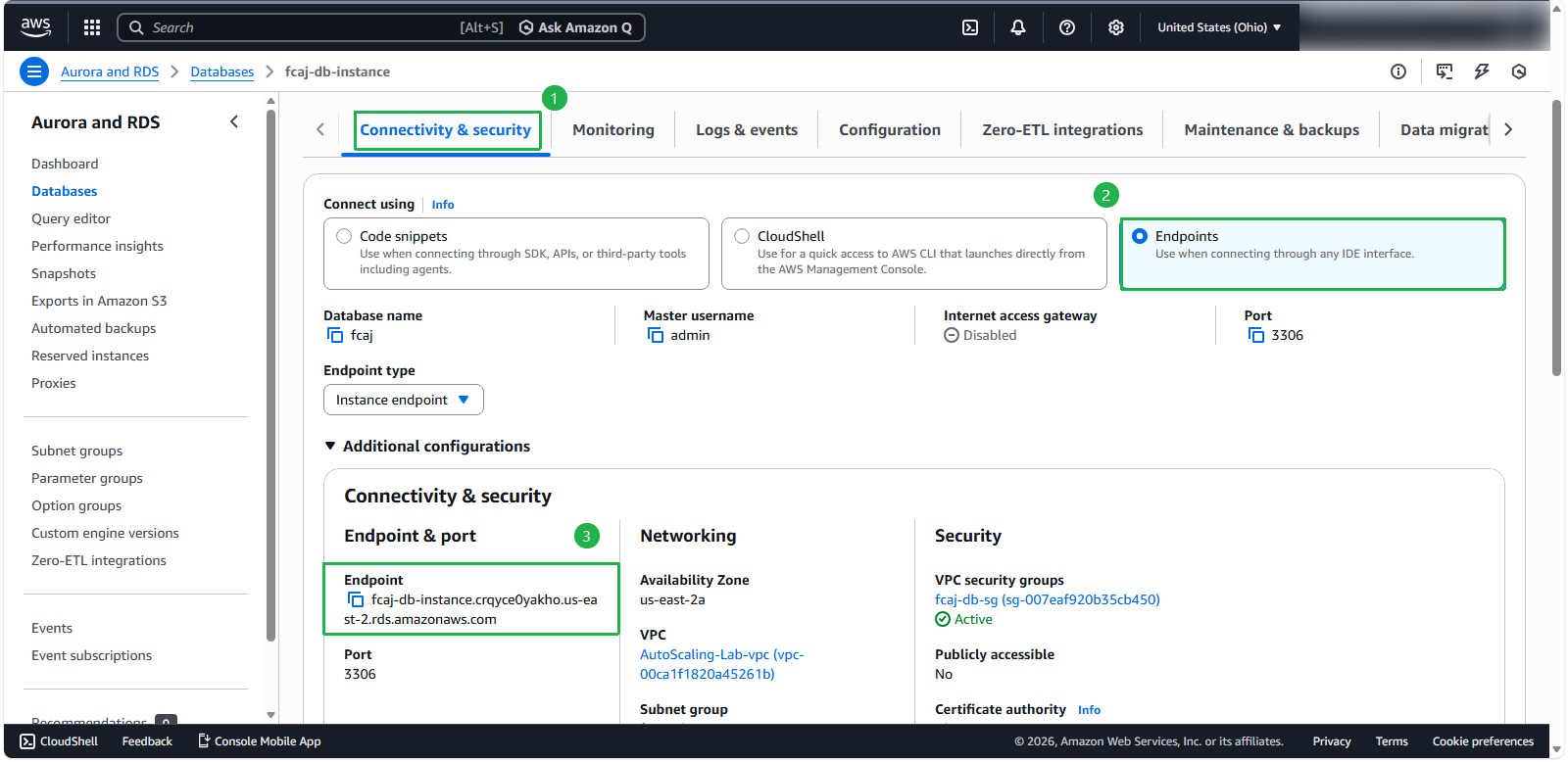Open Databases in sidebar
The image size is (1568, 762).
click(65, 191)
